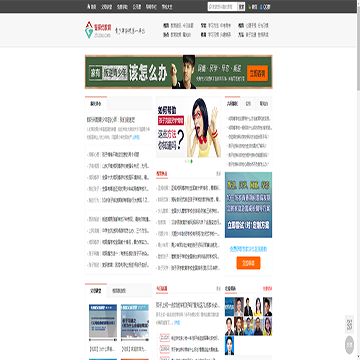Image resolution: width=360 pixels, height=360 pixels.
Task: Open the second tab in the bottom-left video panel
Action: click(119, 291)
